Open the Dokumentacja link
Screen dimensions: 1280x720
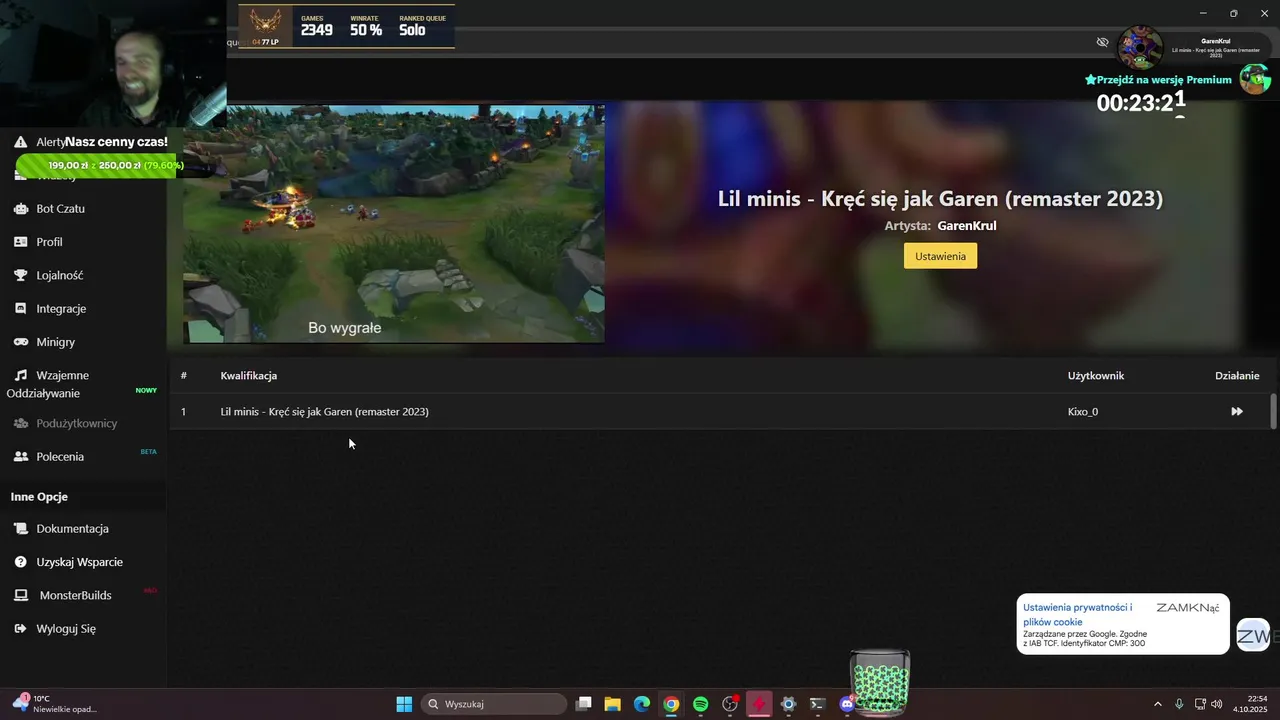(x=72, y=529)
